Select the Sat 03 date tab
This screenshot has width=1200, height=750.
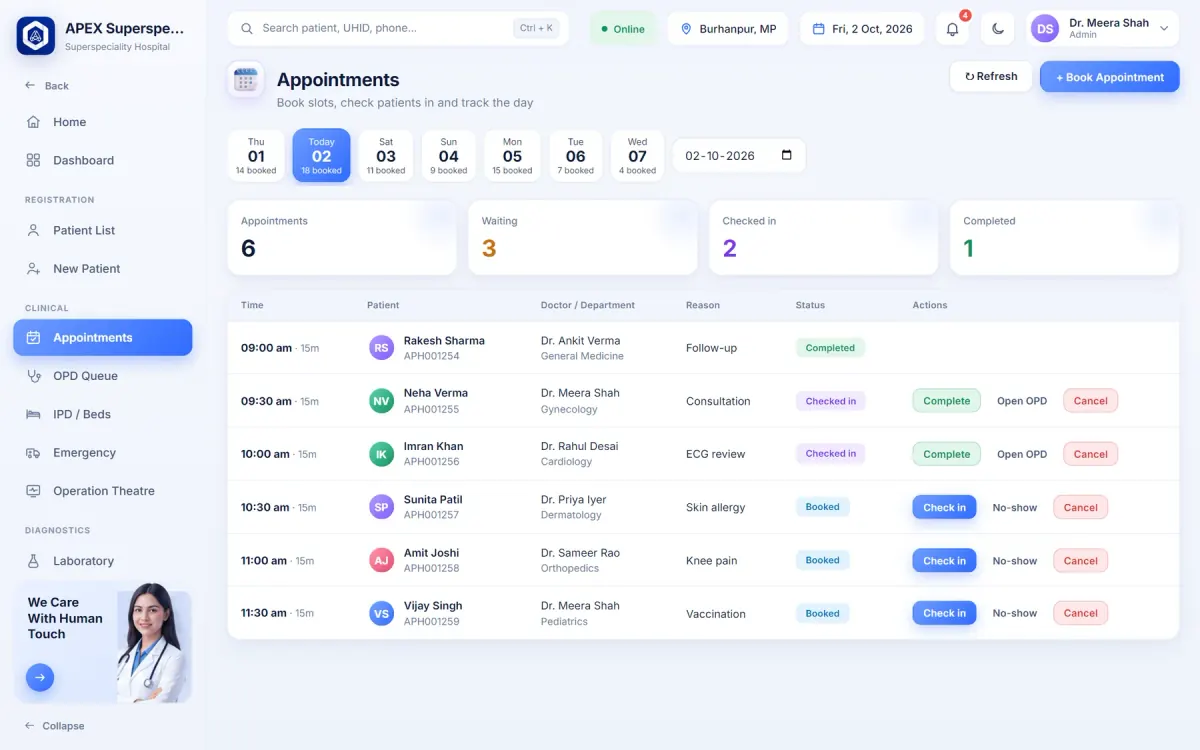(386, 156)
